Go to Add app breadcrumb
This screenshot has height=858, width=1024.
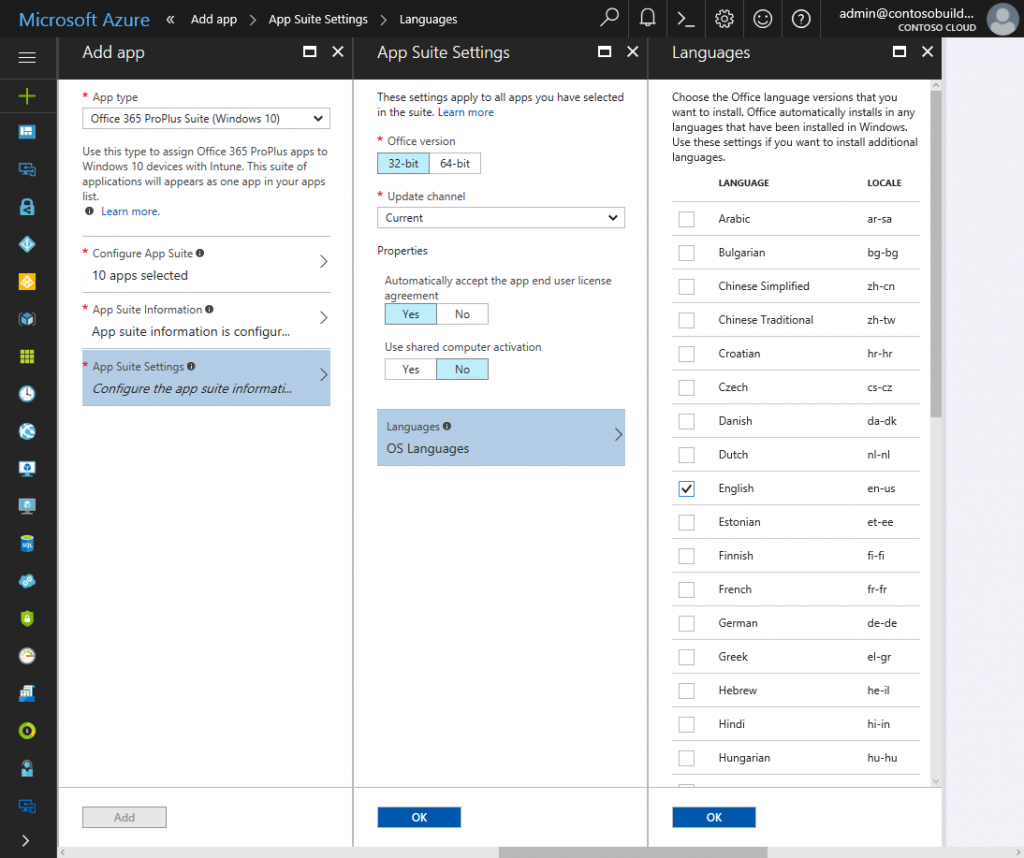(214, 19)
